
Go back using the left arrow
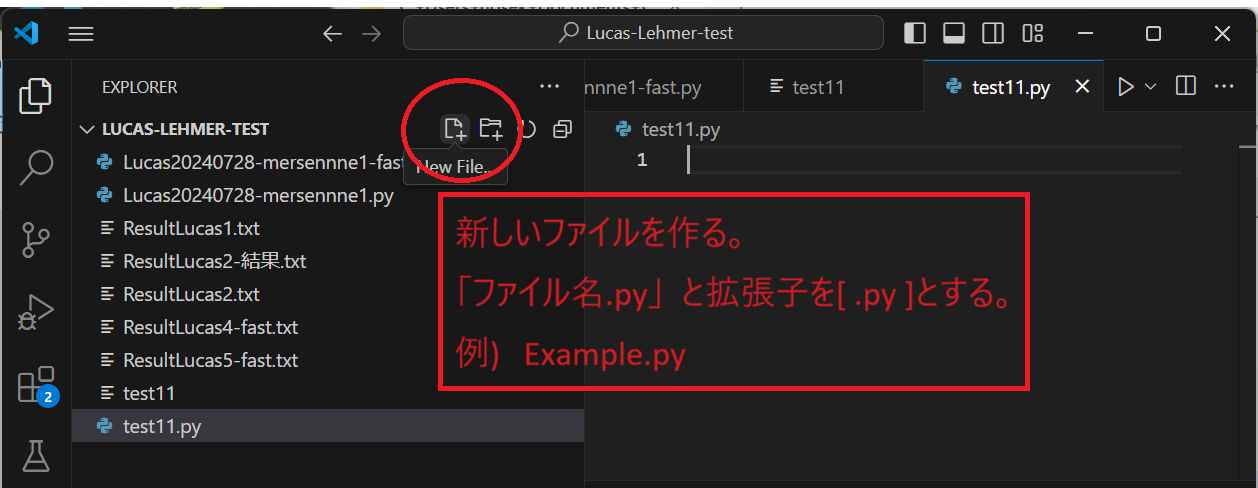(332, 33)
